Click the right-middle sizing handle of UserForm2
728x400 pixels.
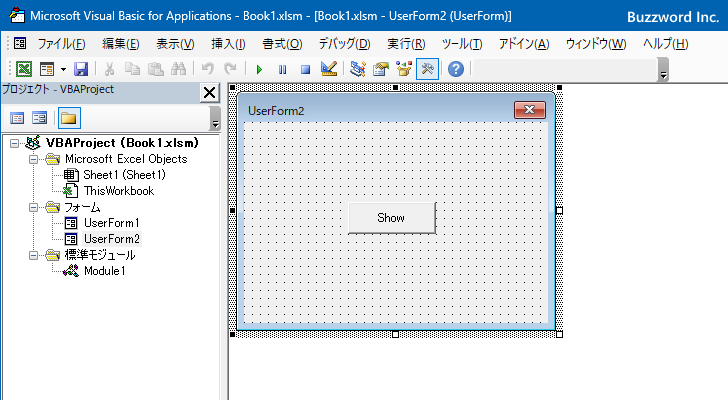click(559, 210)
